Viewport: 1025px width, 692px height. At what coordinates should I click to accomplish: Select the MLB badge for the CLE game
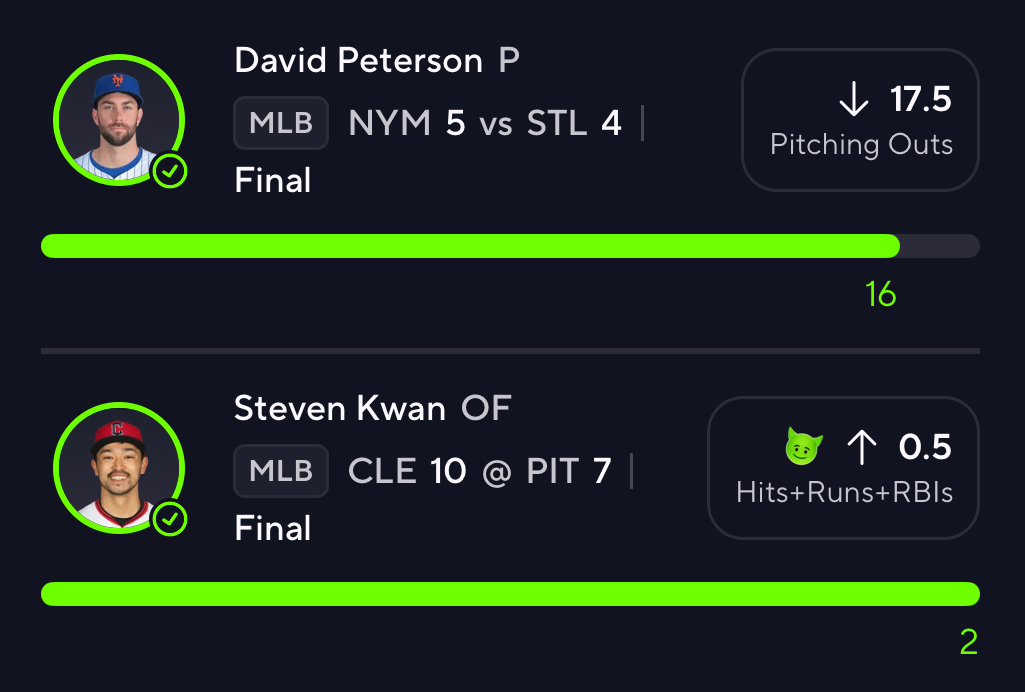click(x=281, y=470)
